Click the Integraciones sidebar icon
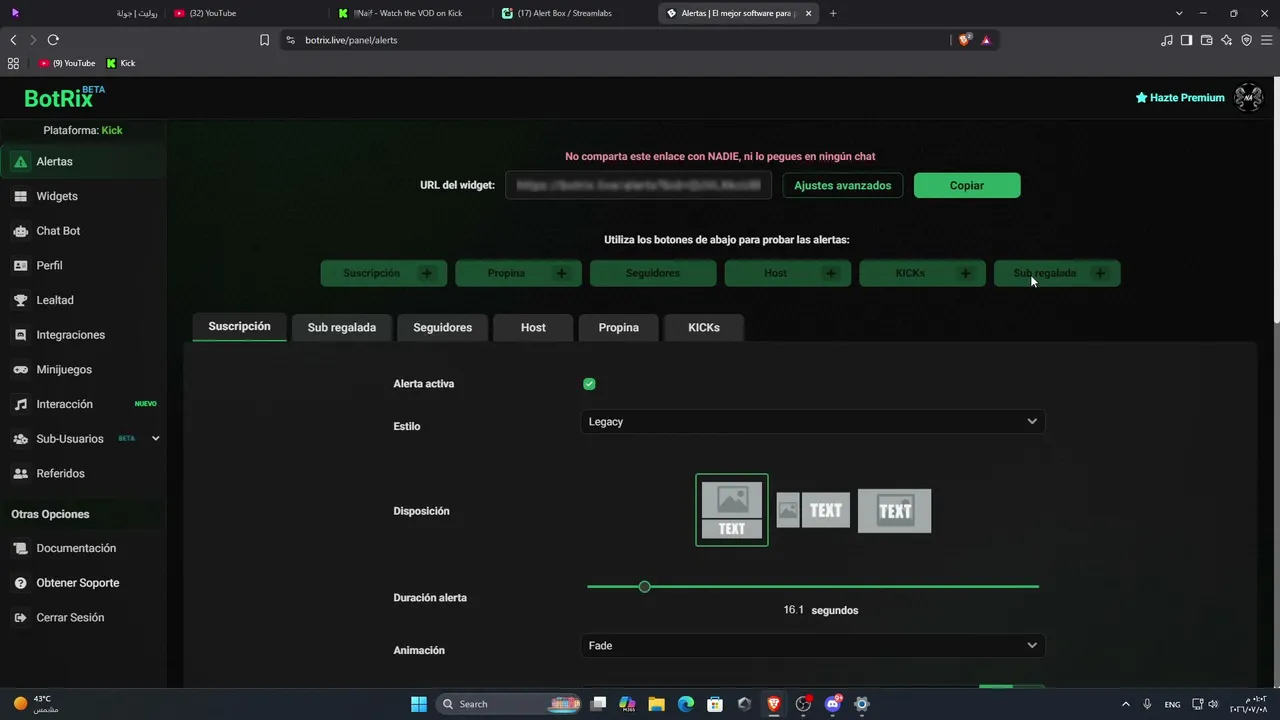This screenshot has width=1280, height=720. [x=20, y=335]
